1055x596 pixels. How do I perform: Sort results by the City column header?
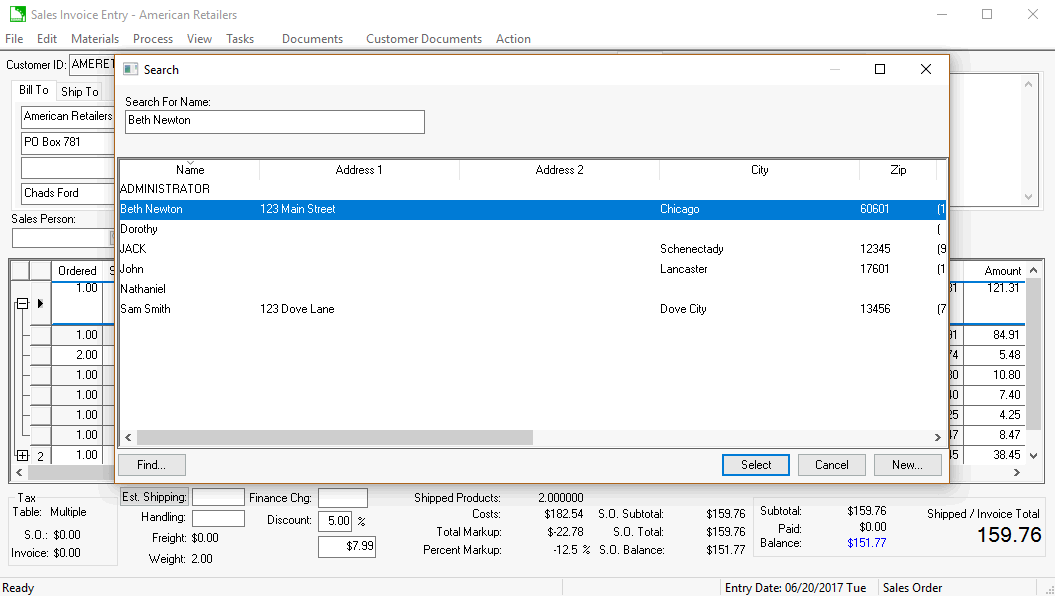[759, 170]
